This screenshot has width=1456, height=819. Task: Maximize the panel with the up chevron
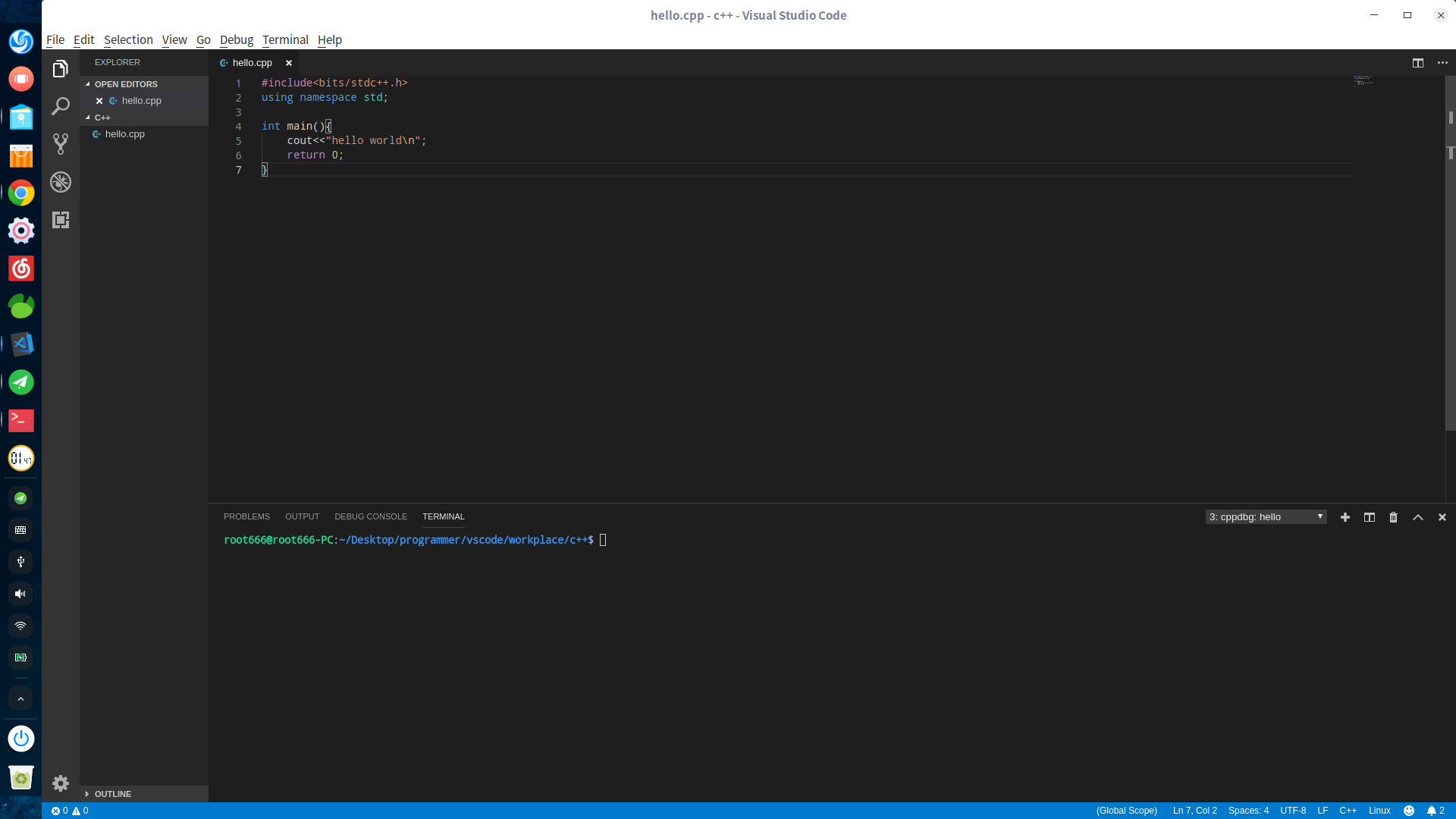[1418, 517]
